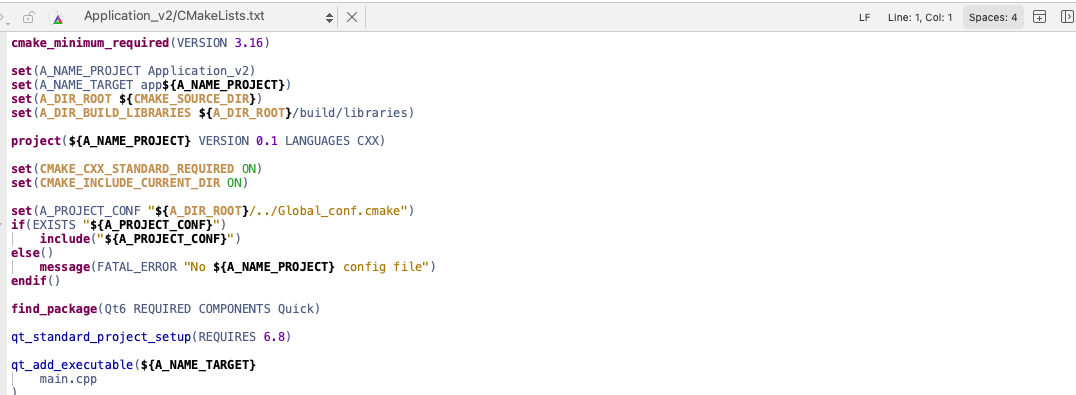
Task: Close the CMakeLists.txt document with X
Action: coord(351,17)
